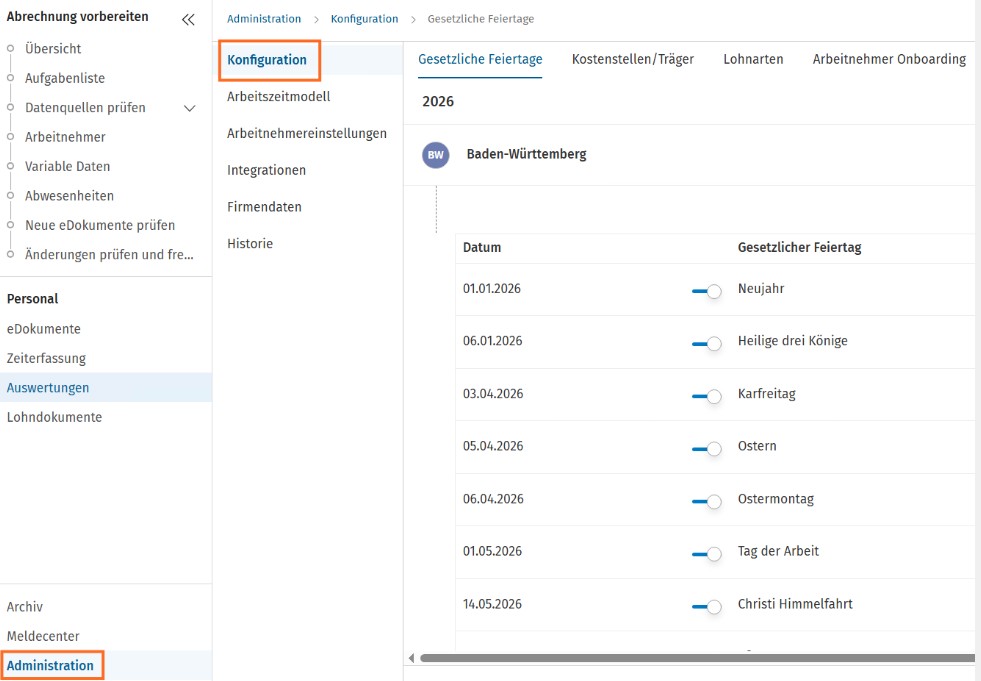Toggle the Tag der Arbeit switch

tap(706, 554)
